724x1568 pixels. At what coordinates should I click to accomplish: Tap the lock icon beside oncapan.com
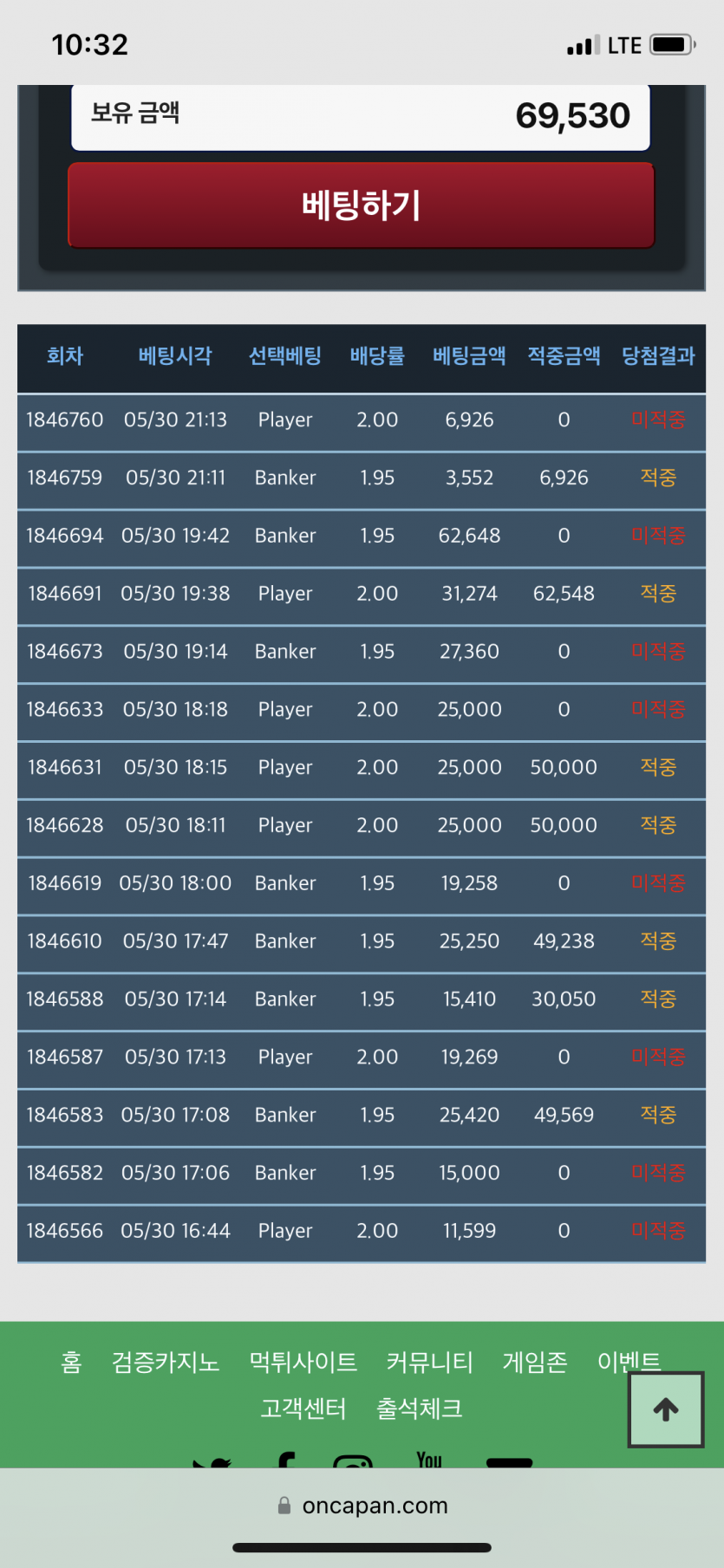[x=284, y=1506]
